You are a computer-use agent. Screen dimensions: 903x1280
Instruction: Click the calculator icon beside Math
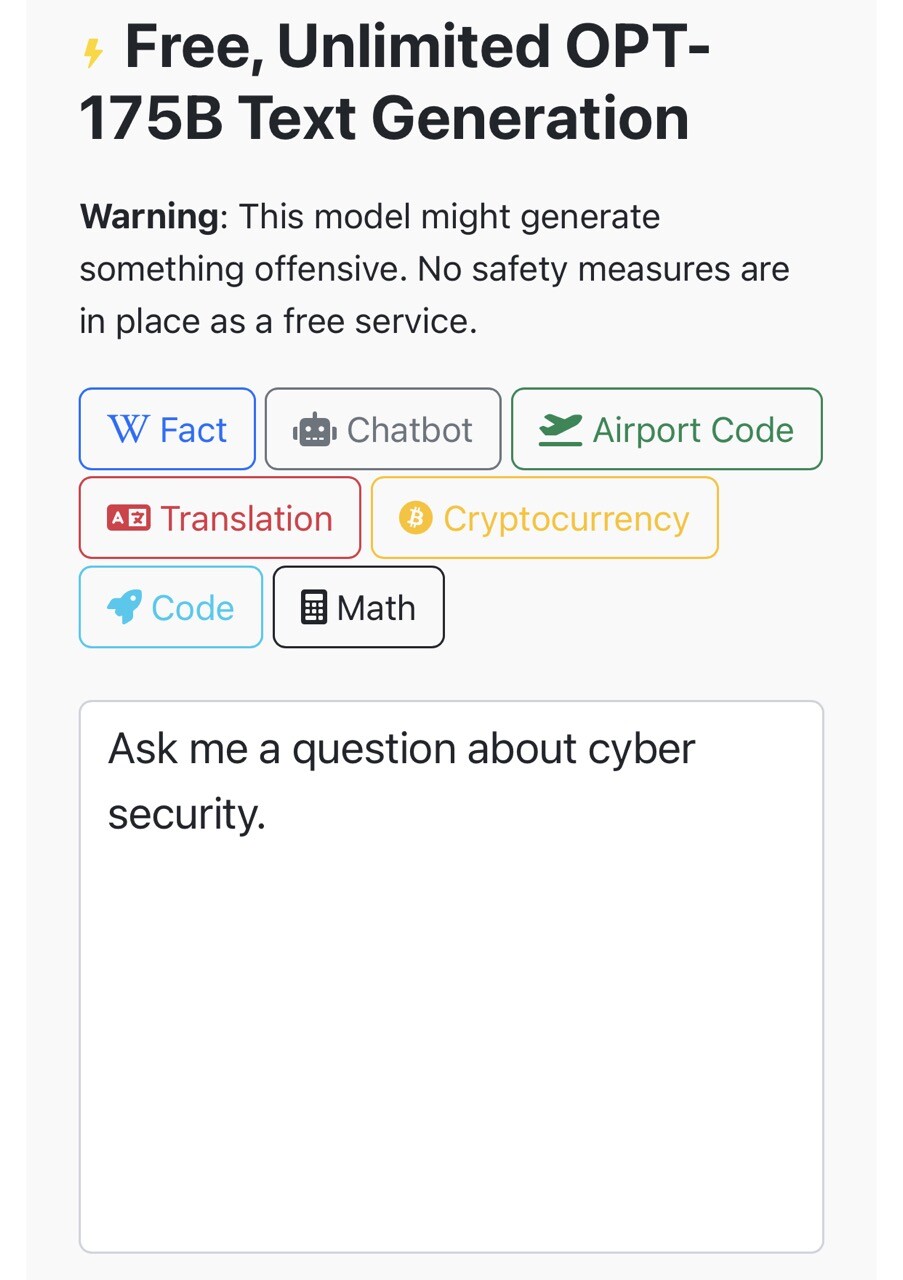pos(314,608)
